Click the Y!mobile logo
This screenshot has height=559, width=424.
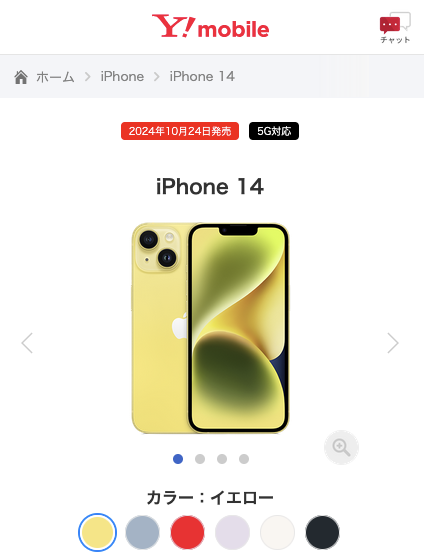point(210,26)
